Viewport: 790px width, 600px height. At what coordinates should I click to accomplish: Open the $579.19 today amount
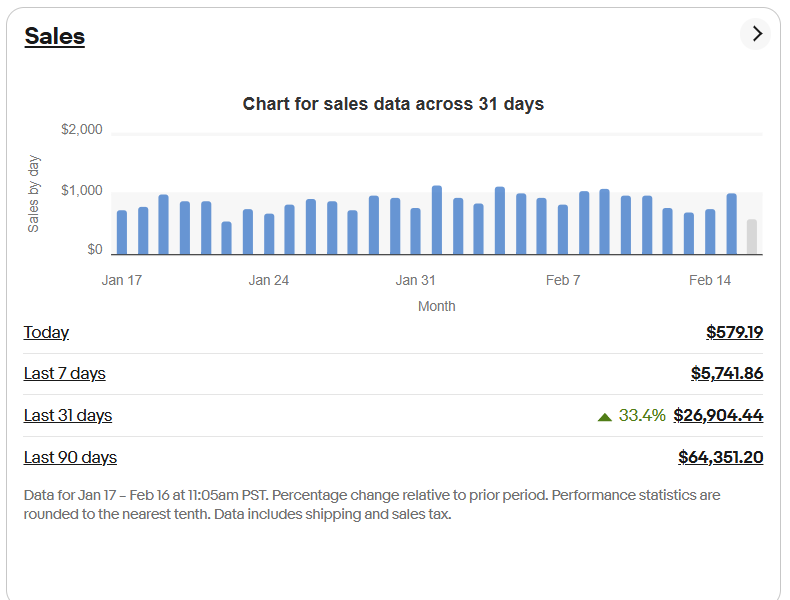(735, 332)
